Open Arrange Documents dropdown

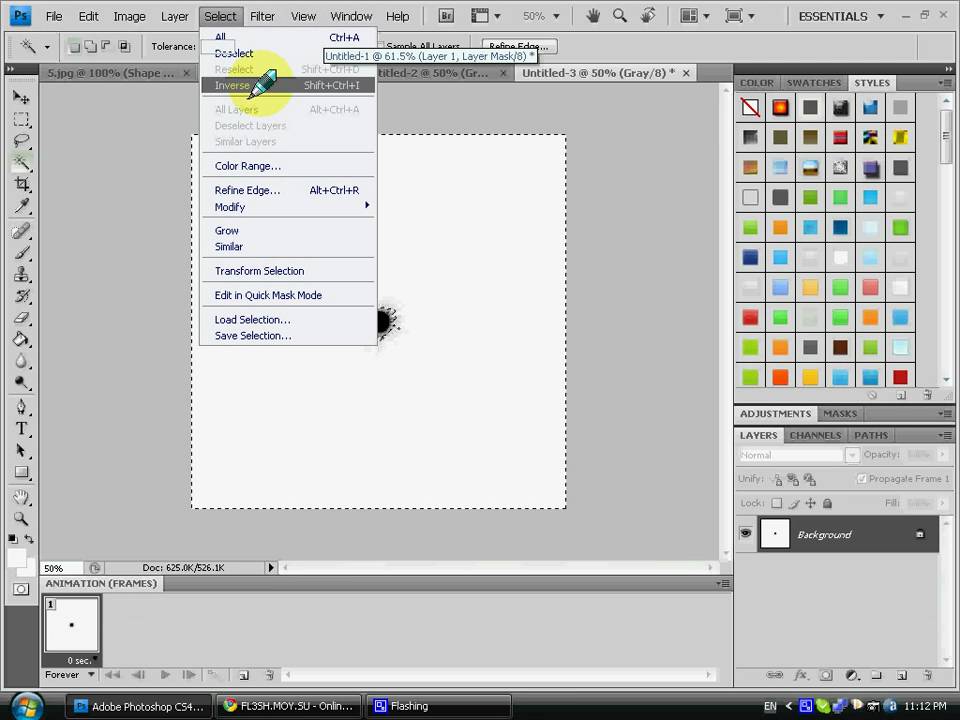pos(695,16)
